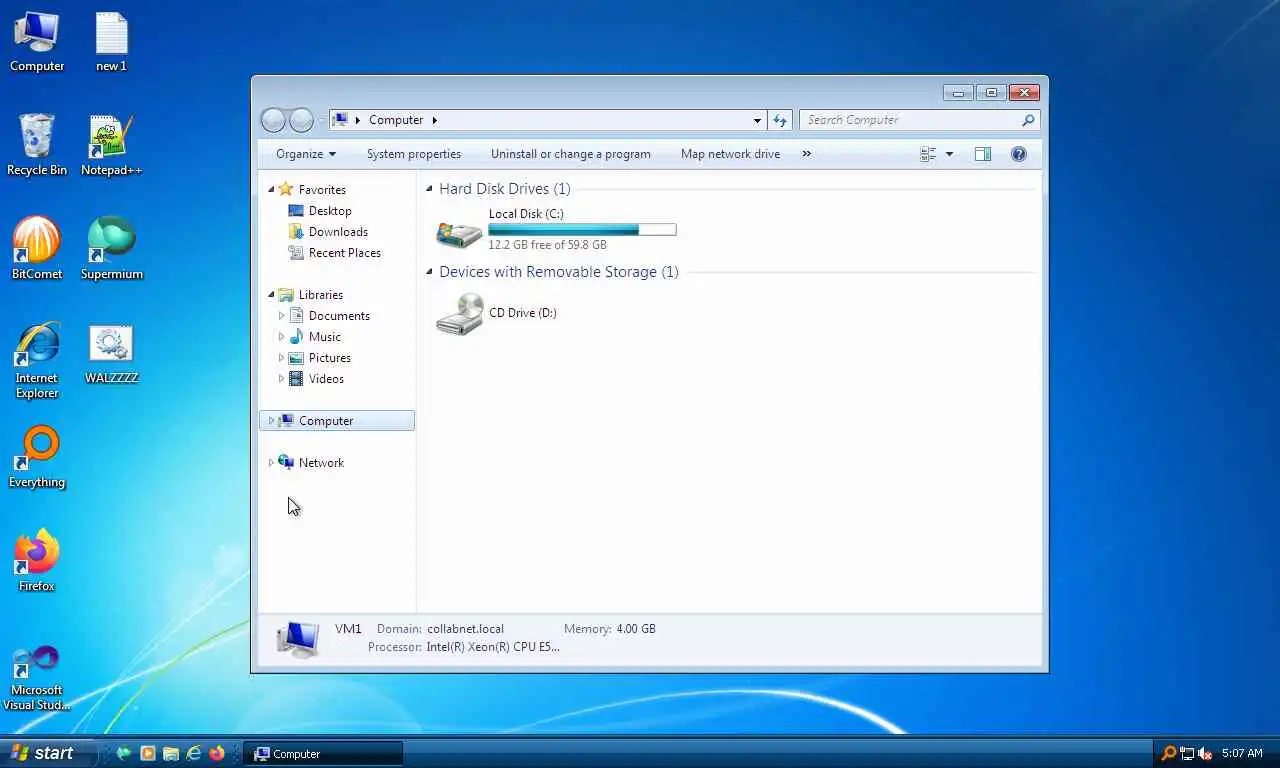
Task: Select the Internet Explorer desktop shortcut
Action: click(x=37, y=361)
